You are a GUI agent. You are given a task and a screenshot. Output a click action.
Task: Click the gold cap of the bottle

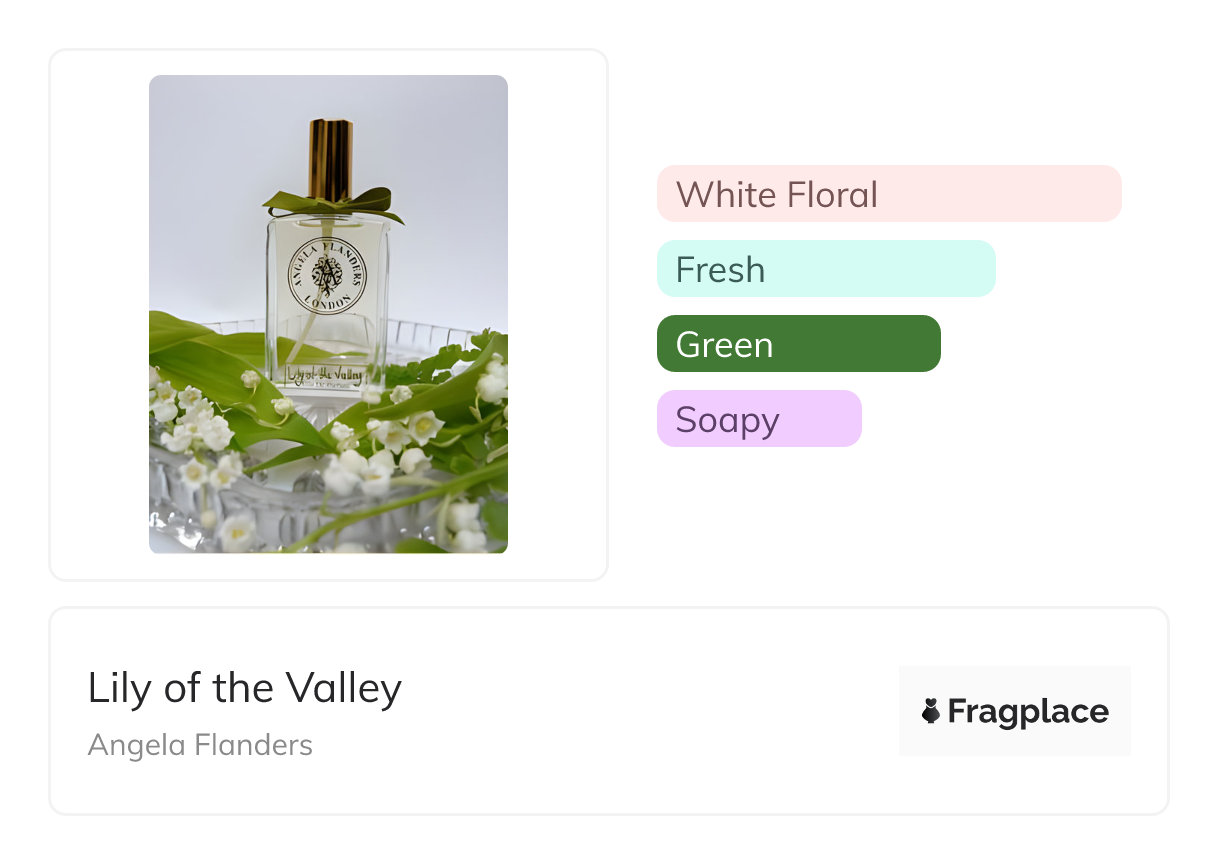pyautogui.click(x=329, y=158)
